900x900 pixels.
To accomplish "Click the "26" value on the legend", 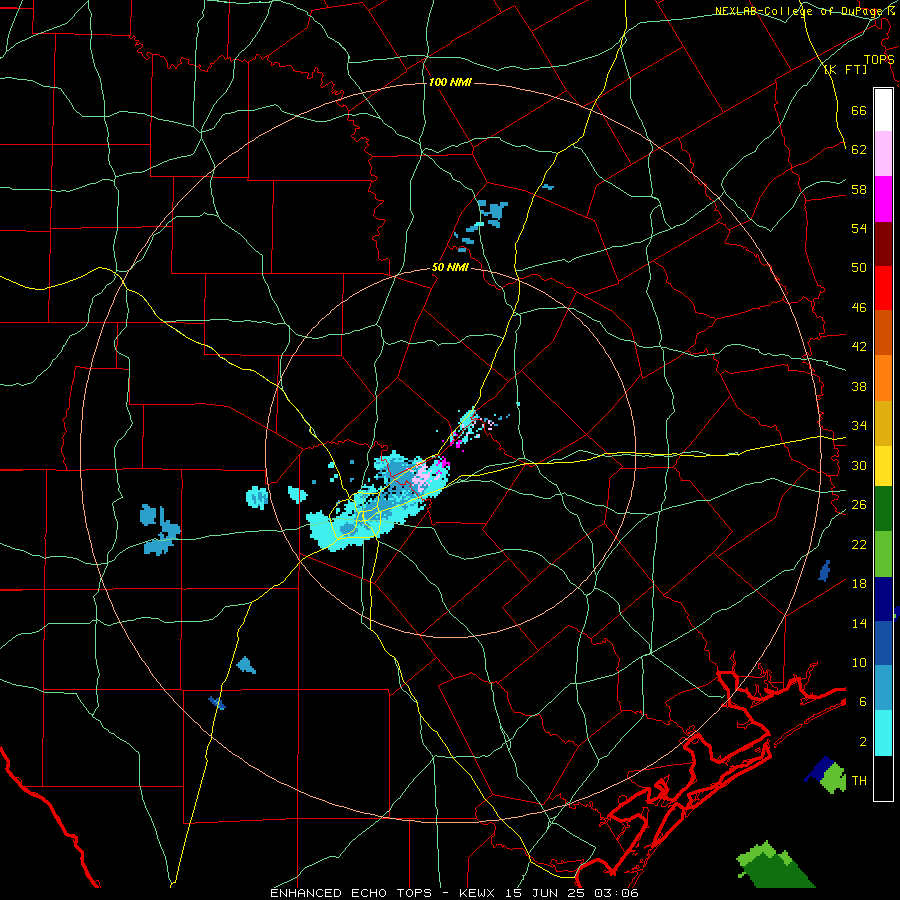I will point(859,505).
